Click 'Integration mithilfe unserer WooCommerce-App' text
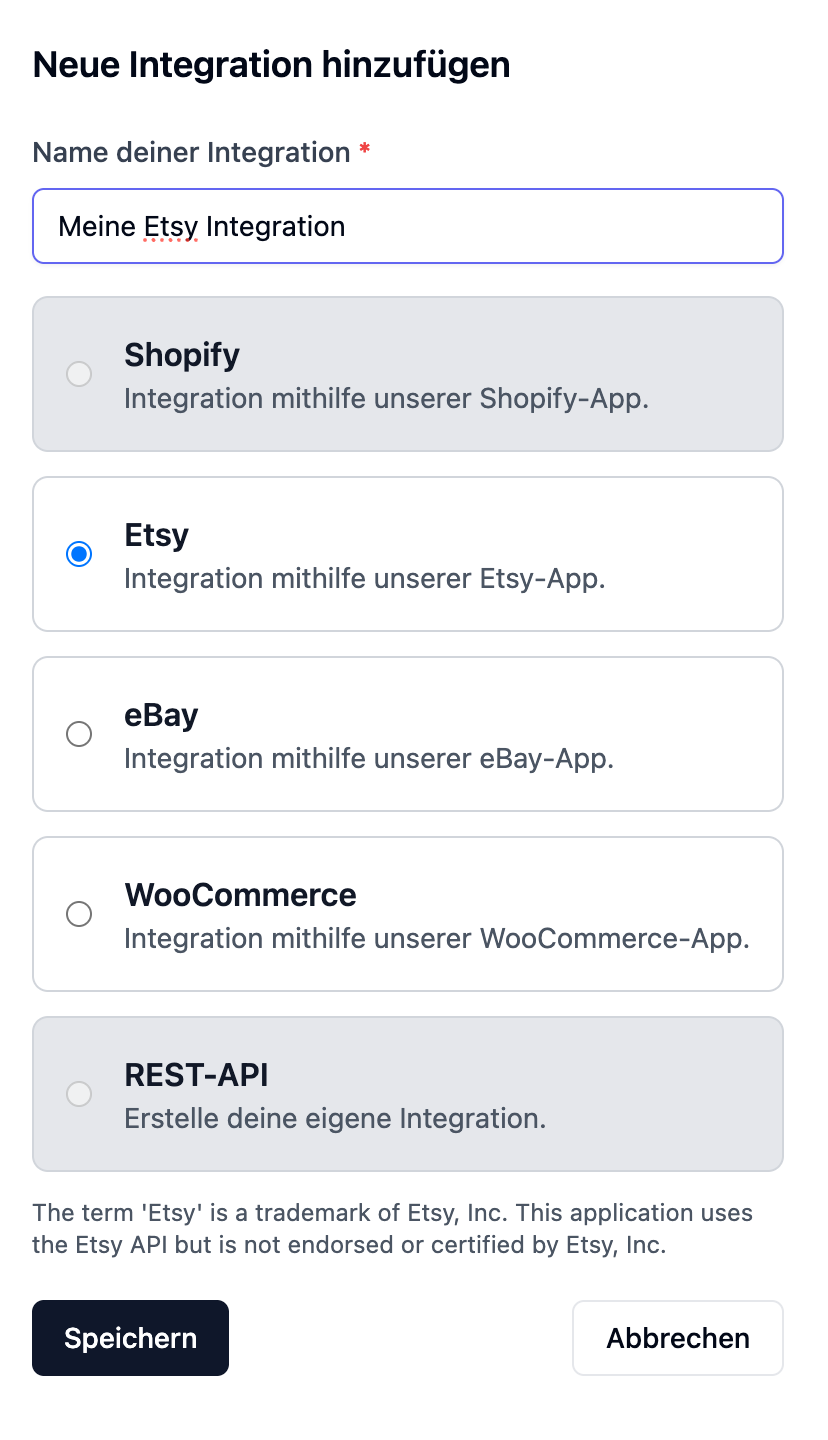Viewport: 828px width, 1440px height. [437, 939]
